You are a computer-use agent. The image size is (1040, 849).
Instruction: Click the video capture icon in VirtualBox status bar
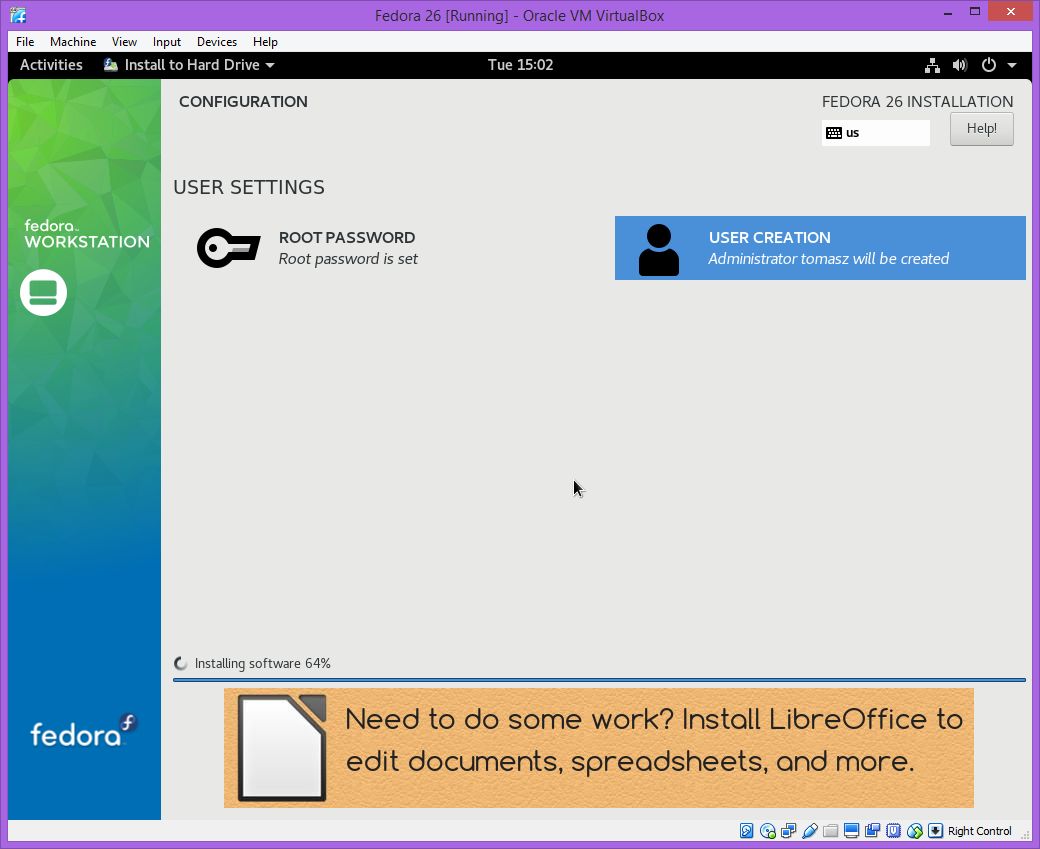(872, 830)
